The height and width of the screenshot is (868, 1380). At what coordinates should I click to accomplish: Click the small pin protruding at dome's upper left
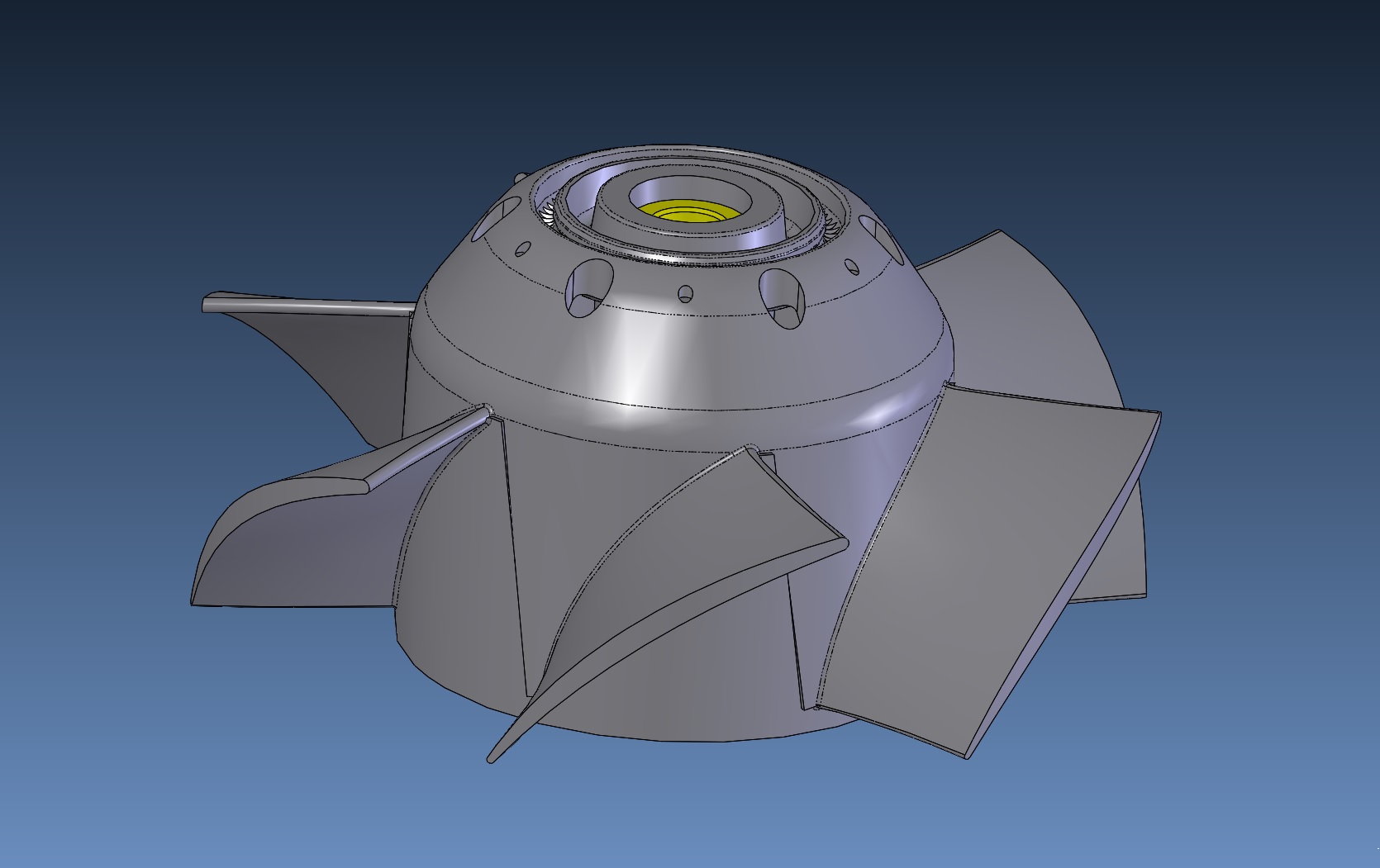pos(519,177)
